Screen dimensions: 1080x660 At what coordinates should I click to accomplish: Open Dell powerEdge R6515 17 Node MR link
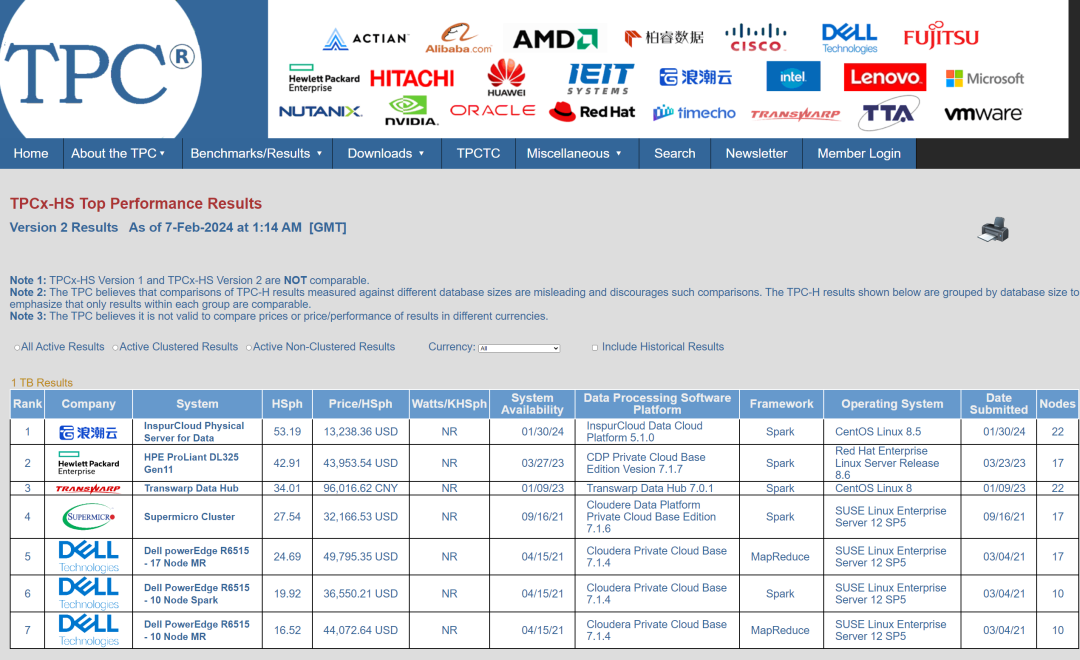coord(197,557)
